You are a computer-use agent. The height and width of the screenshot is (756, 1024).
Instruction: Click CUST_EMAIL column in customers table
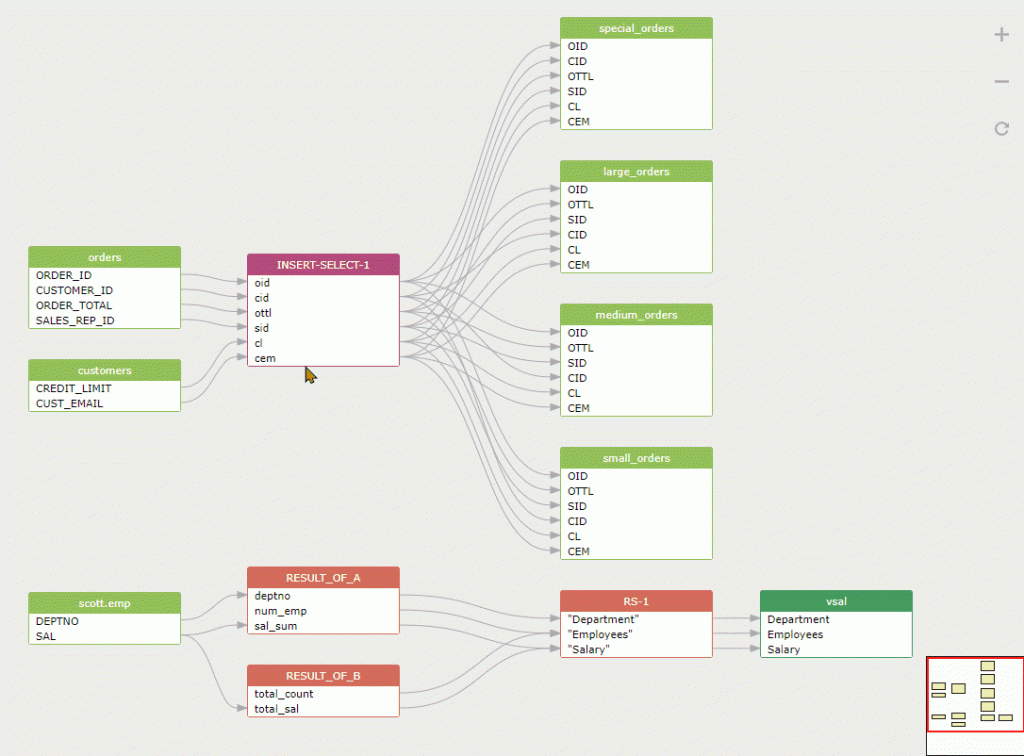(69, 404)
